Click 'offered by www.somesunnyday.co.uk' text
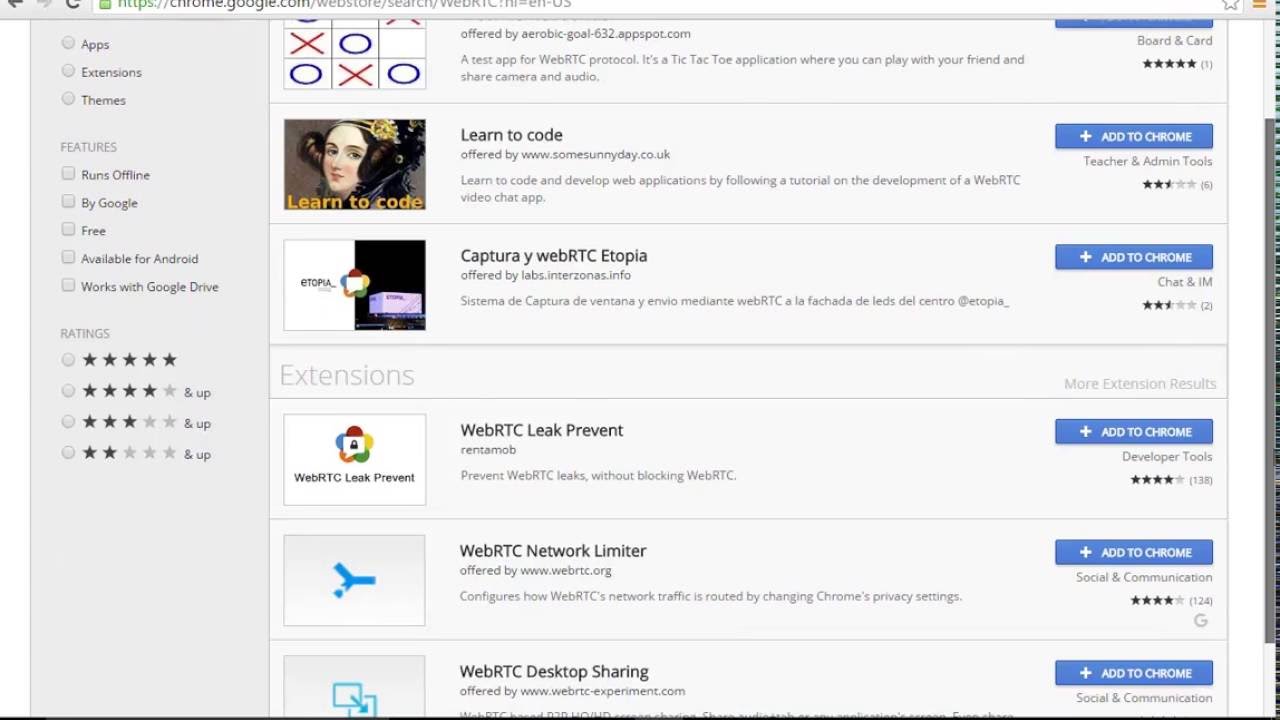The width and height of the screenshot is (1280, 720). tap(565, 155)
